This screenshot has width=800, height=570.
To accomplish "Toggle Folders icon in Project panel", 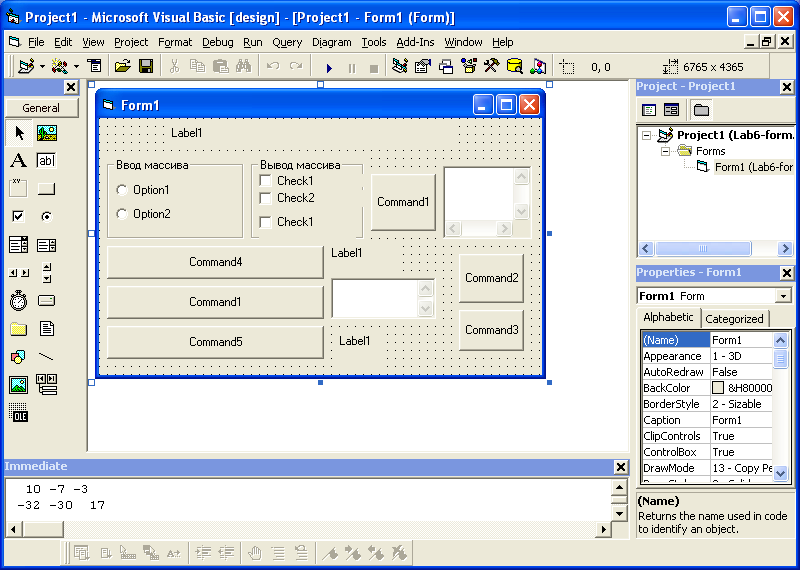I will pos(702,110).
